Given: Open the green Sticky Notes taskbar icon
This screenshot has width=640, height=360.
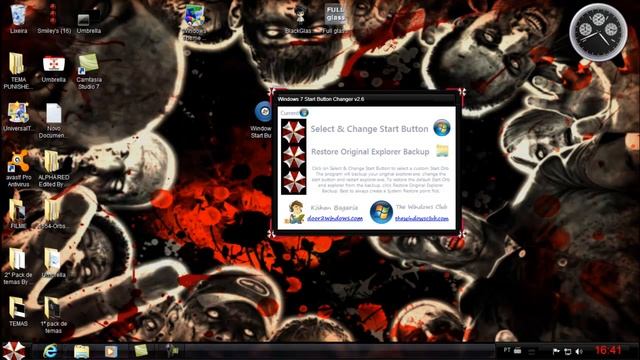Looking at the screenshot, I should [x=141, y=351].
